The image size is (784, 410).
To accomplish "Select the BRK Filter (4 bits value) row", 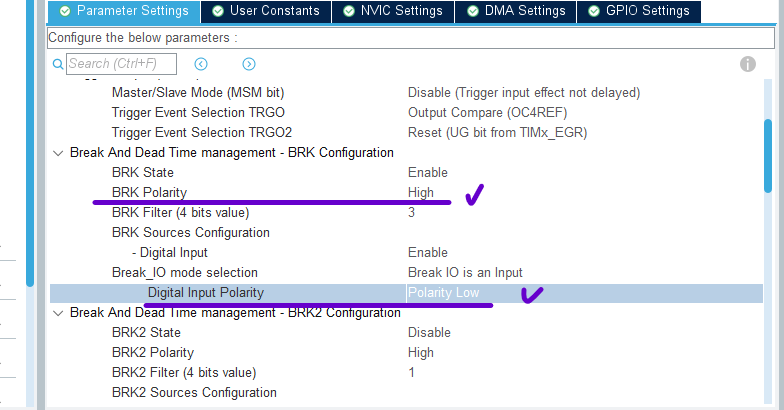I will (x=180, y=212).
